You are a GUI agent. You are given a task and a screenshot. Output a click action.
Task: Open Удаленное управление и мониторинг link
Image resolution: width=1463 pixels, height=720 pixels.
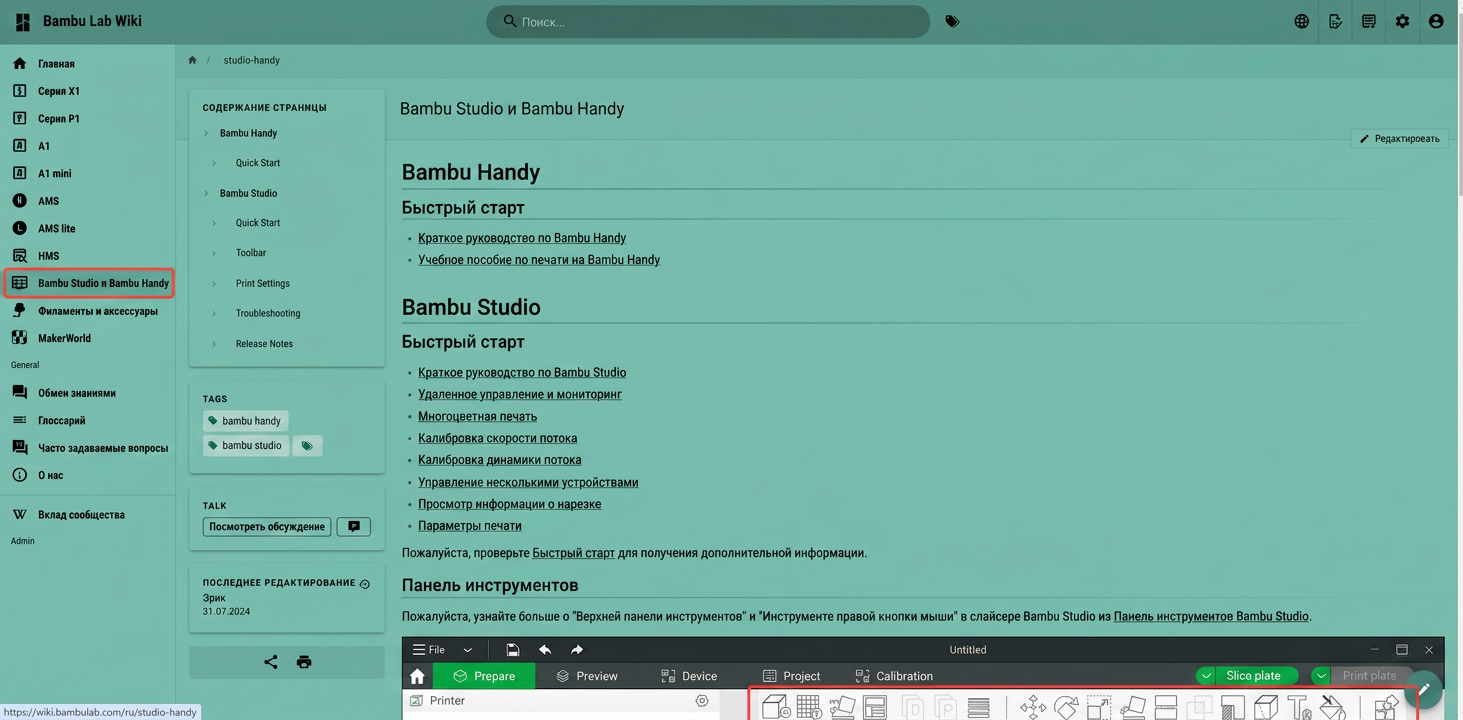tap(520, 395)
